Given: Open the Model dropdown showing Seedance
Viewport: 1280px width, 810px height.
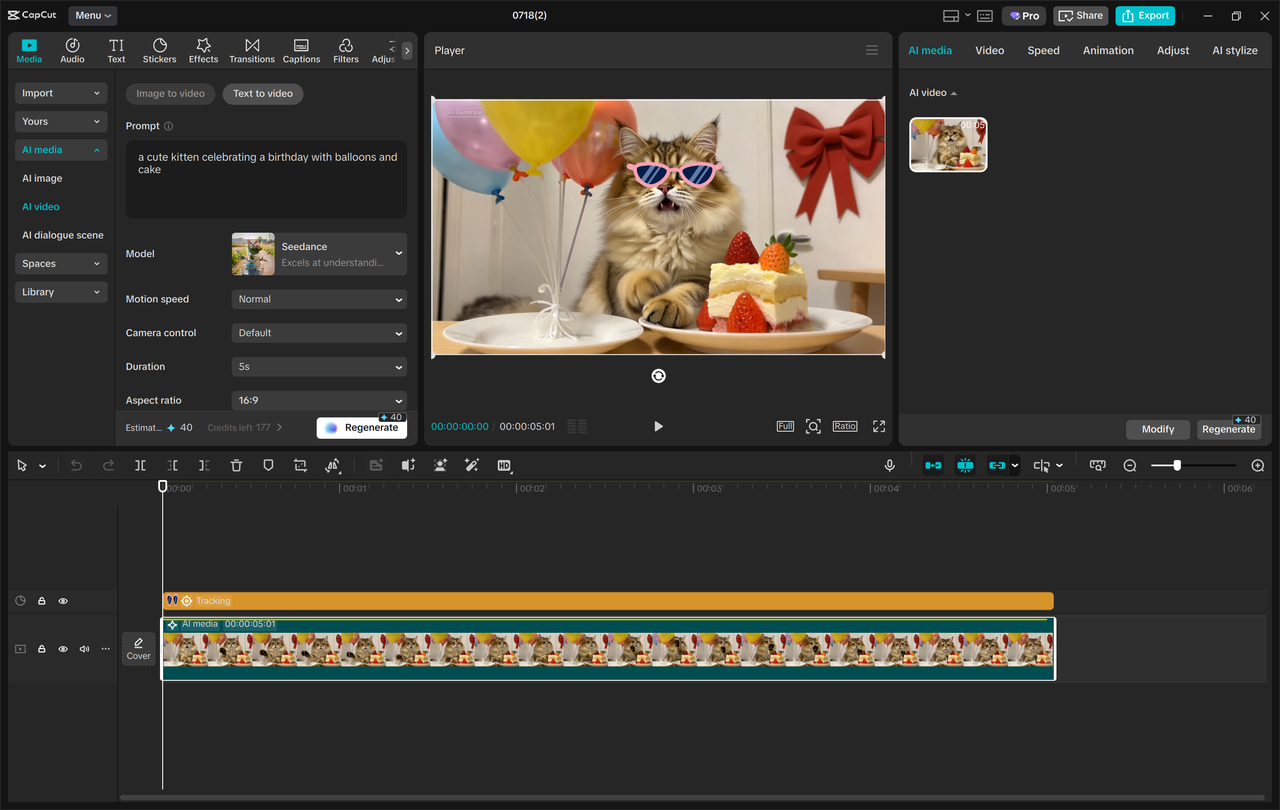Looking at the screenshot, I should [x=318, y=253].
